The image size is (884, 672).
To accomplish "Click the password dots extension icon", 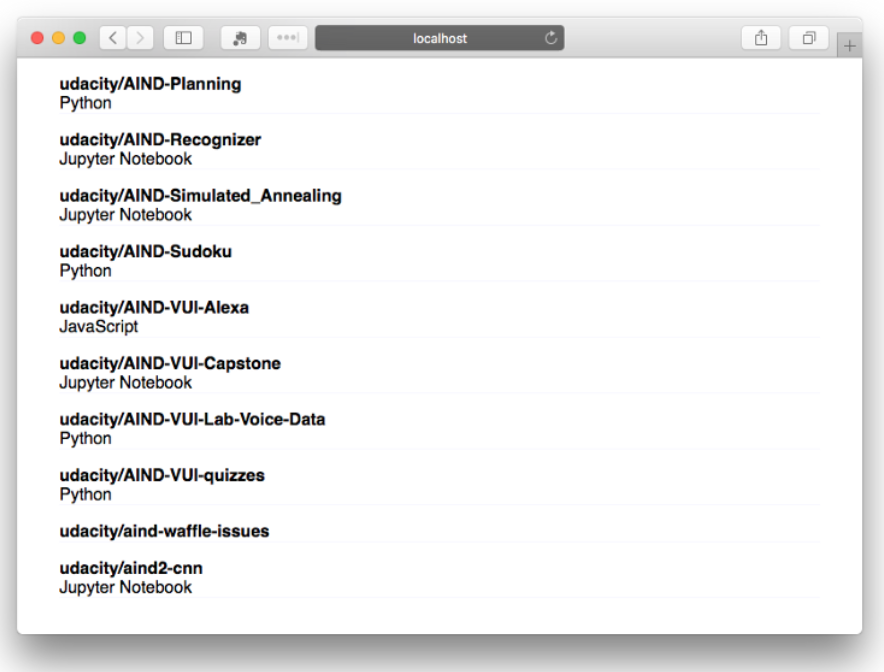I will pyautogui.click(x=288, y=38).
